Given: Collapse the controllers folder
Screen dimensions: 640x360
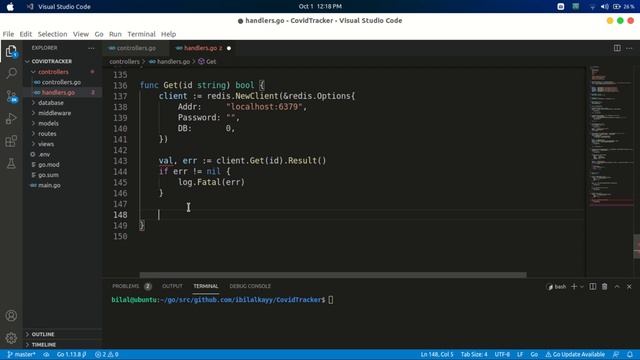Looking at the screenshot, I should tap(53, 72).
